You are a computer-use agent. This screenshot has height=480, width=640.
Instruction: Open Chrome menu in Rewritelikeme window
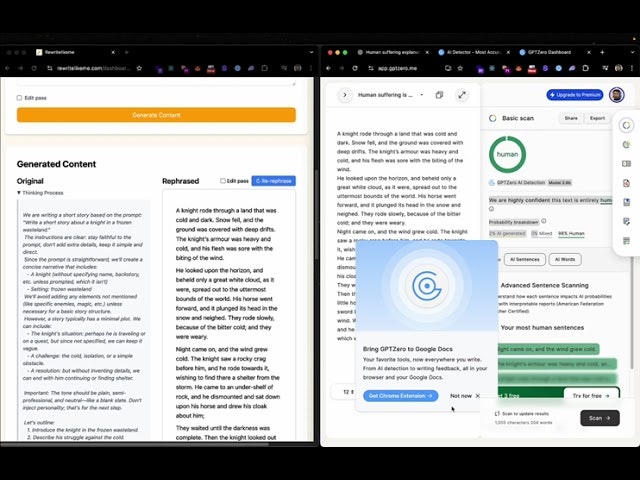pyautogui.click(x=311, y=68)
